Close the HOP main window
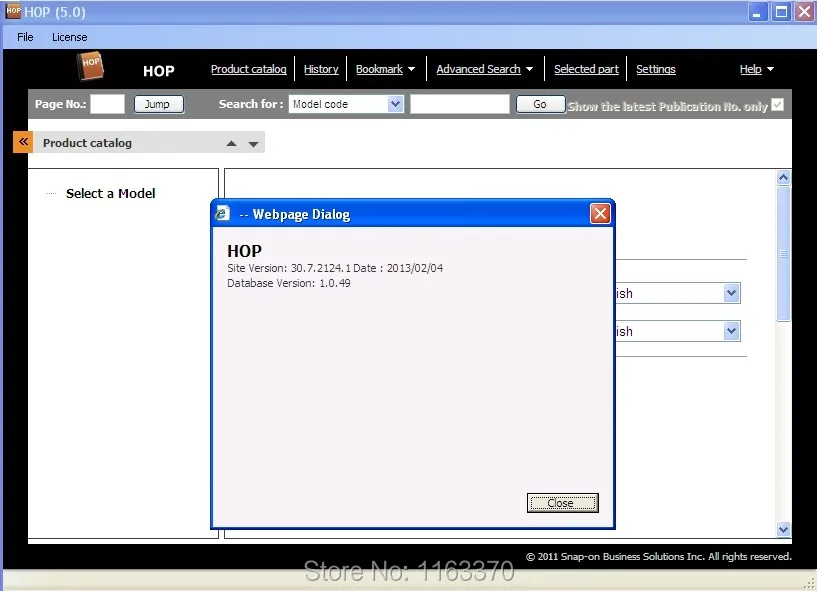This screenshot has height=591, width=817. (x=804, y=12)
